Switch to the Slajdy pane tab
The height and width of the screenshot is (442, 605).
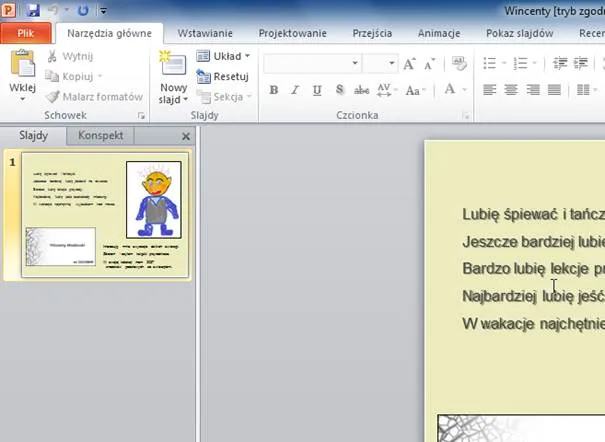tap(34, 136)
